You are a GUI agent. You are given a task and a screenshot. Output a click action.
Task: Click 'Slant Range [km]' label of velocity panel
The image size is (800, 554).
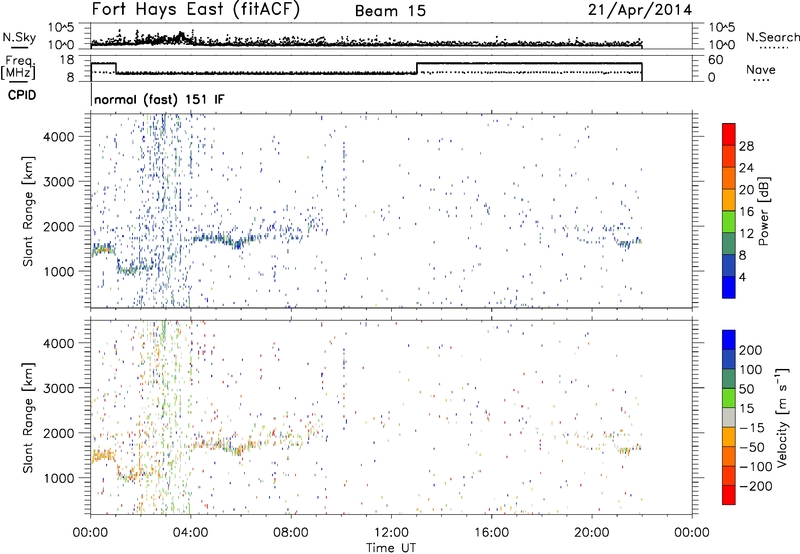pos(28,417)
